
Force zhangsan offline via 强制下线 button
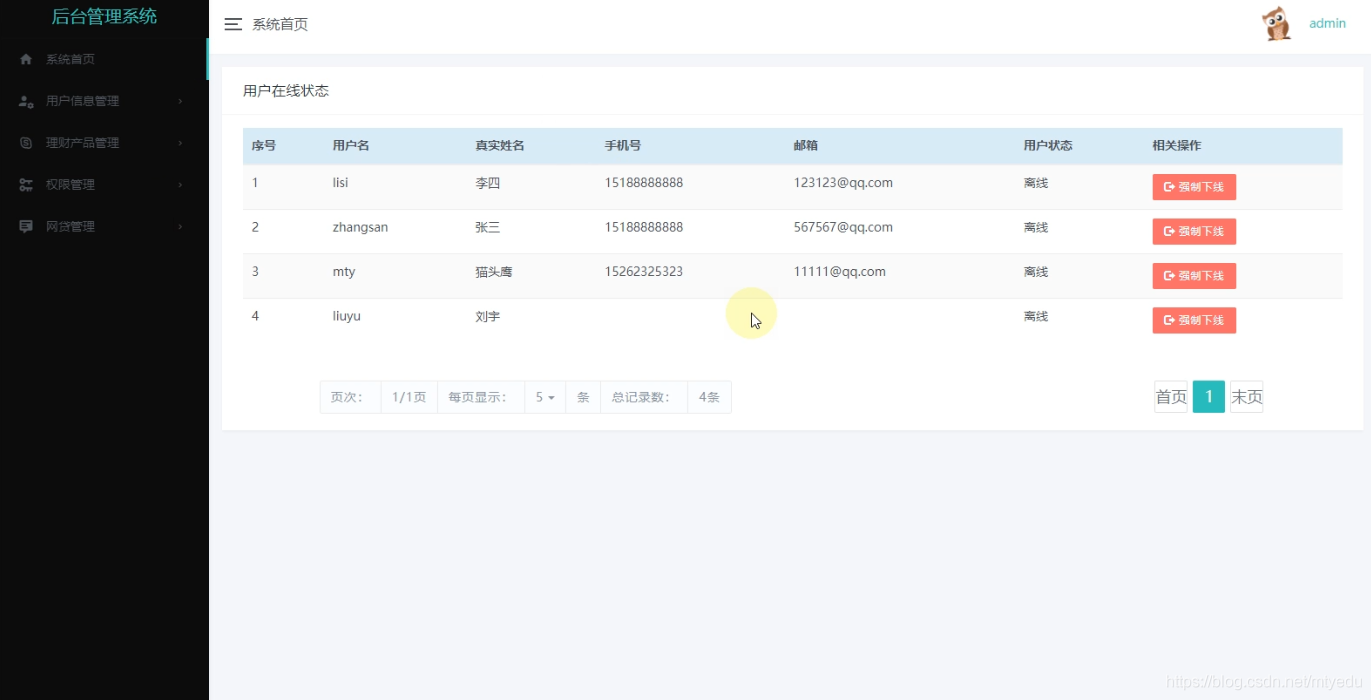tap(1194, 231)
